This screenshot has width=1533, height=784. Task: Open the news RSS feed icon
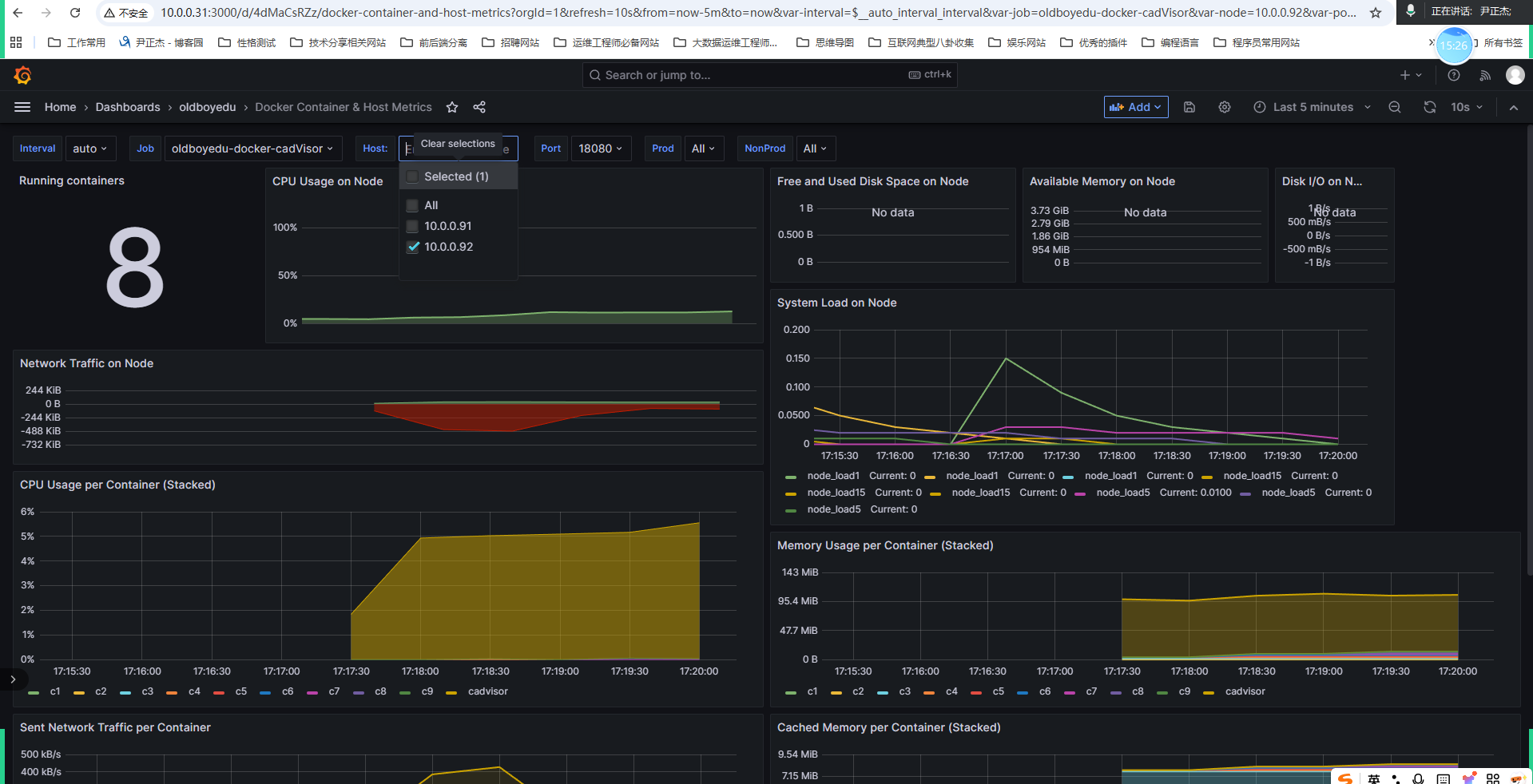tap(1485, 75)
